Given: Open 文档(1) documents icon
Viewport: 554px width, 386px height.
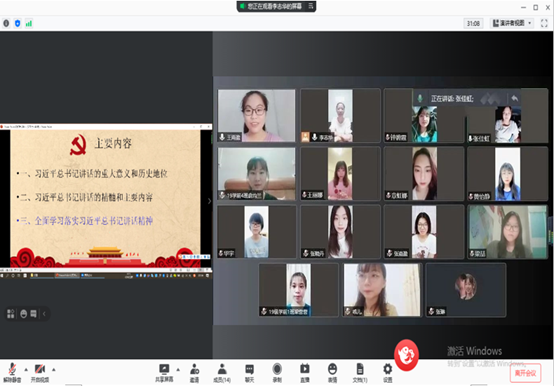Looking at the screenshot, I should tap(360, 373).
